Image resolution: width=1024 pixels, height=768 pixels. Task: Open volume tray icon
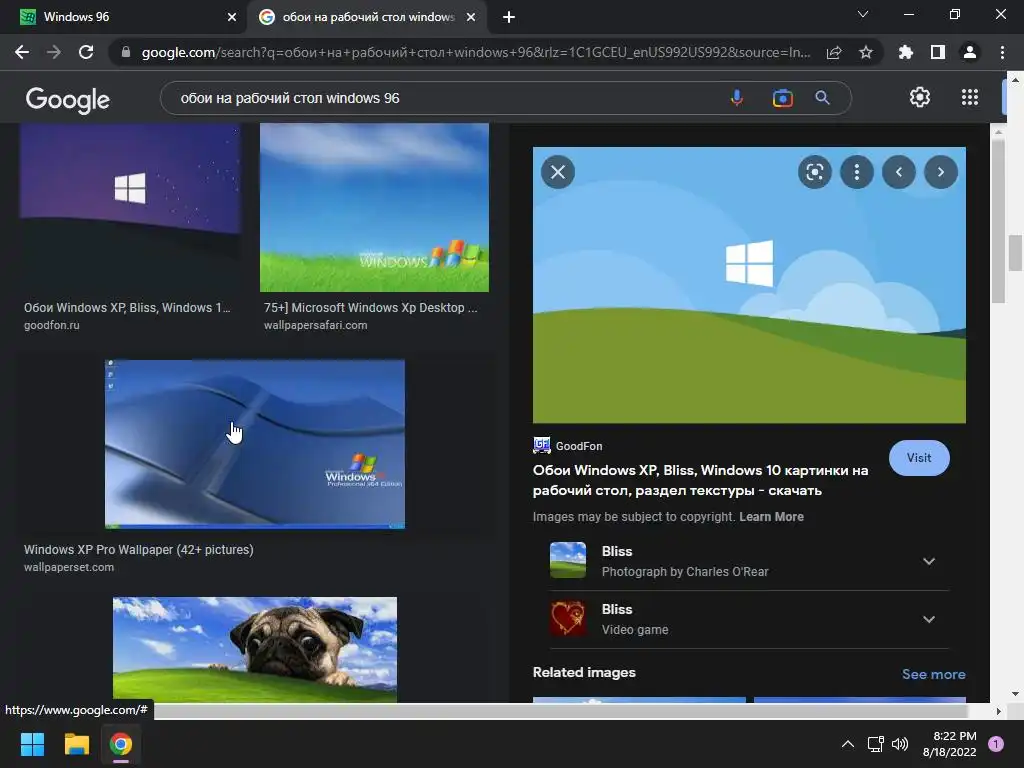(x=900, y=744)
